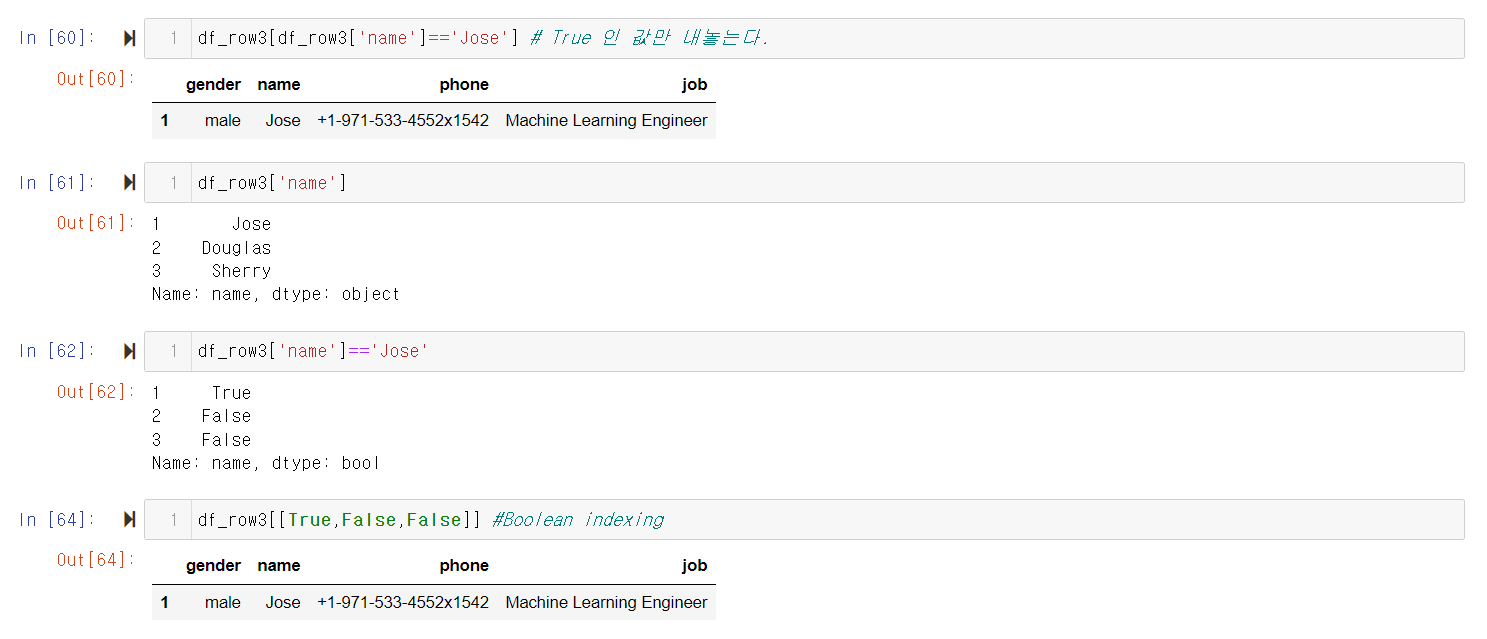Click 'Machine Learning Engineer' in Out[60] table

coord(606,120)
